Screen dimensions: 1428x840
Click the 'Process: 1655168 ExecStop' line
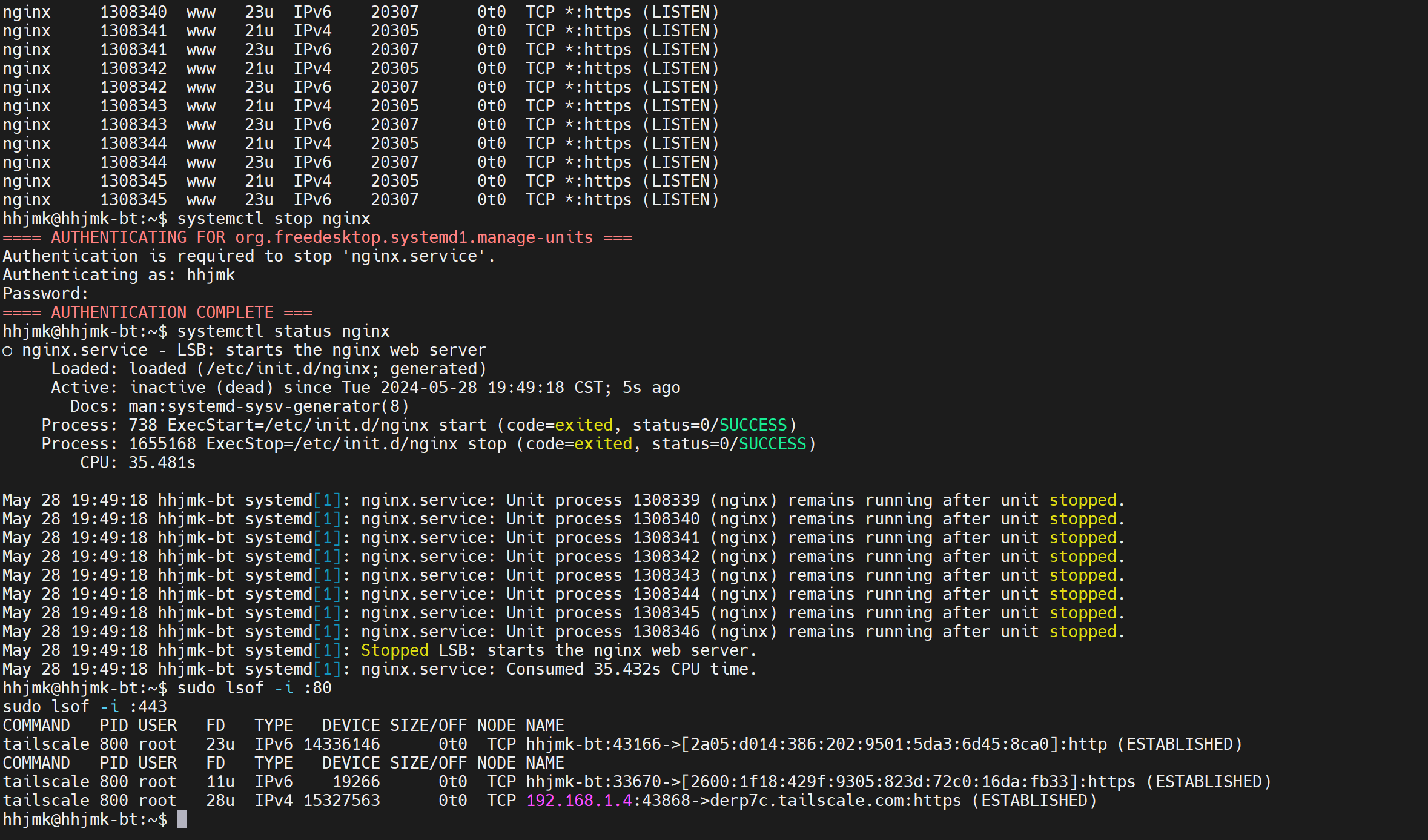(429, 444)
